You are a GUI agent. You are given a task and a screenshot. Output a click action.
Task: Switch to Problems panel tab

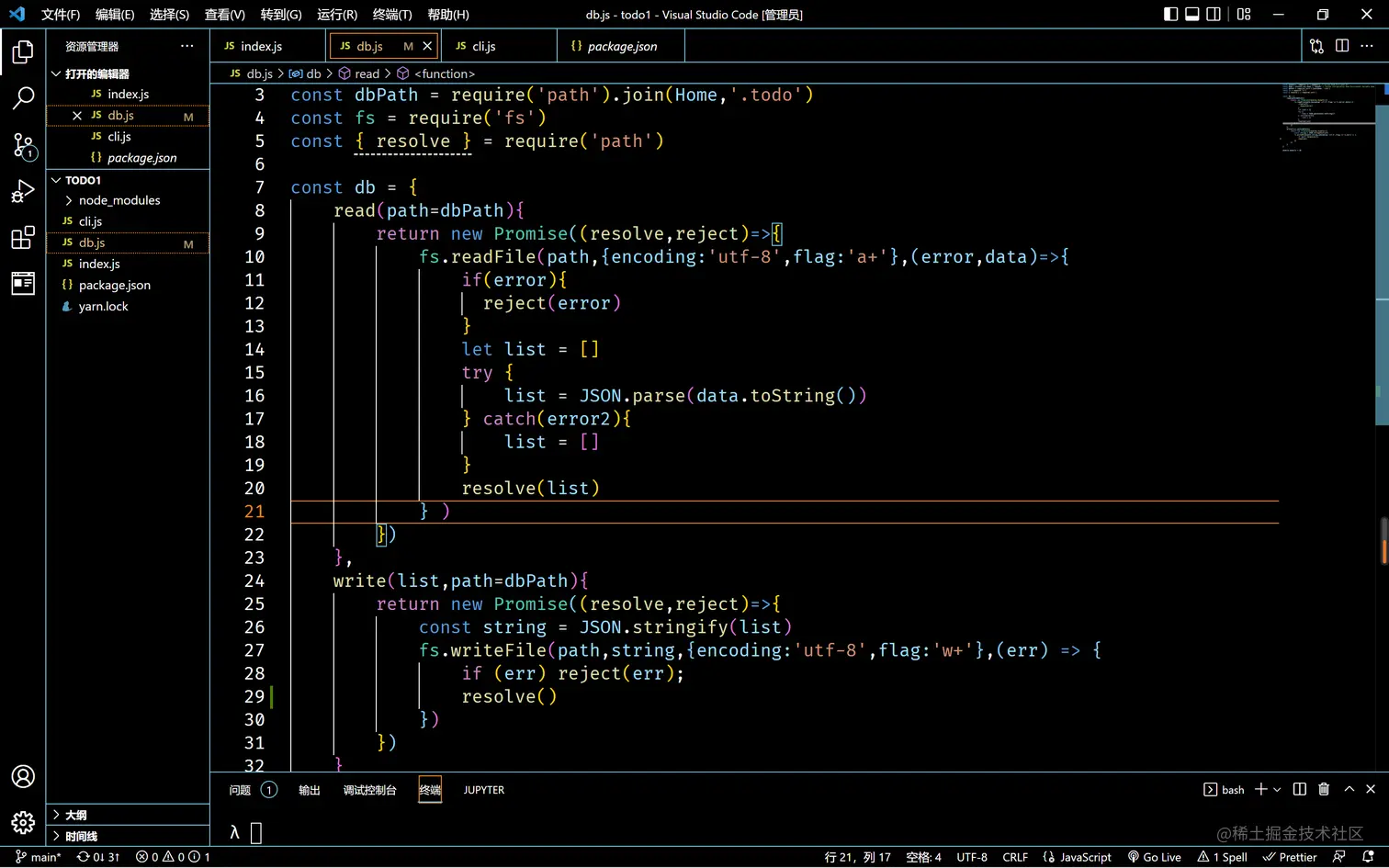(253, 790)
